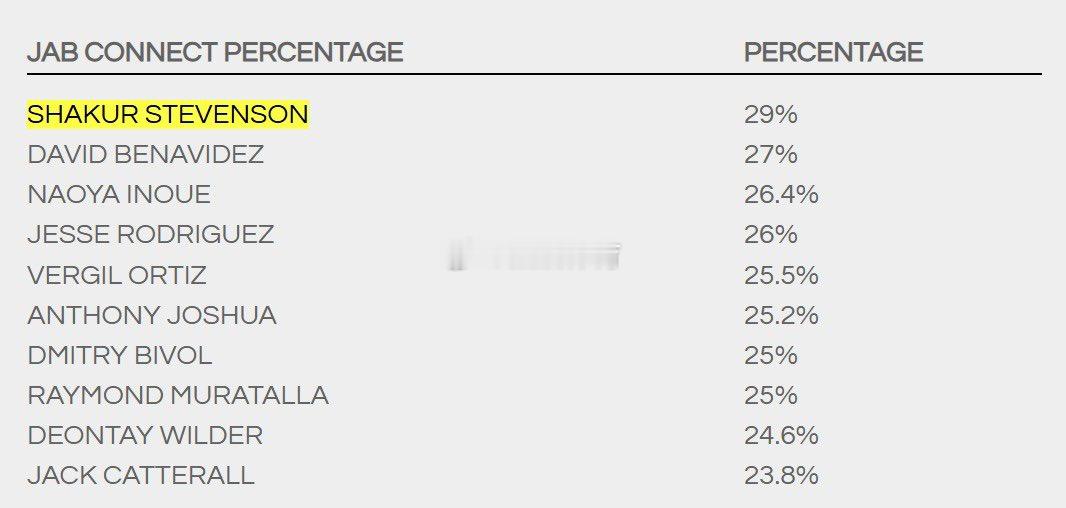The image size is (1066, 508).
Task: Click on Raymond Muratalla's name
Action: 178,395
